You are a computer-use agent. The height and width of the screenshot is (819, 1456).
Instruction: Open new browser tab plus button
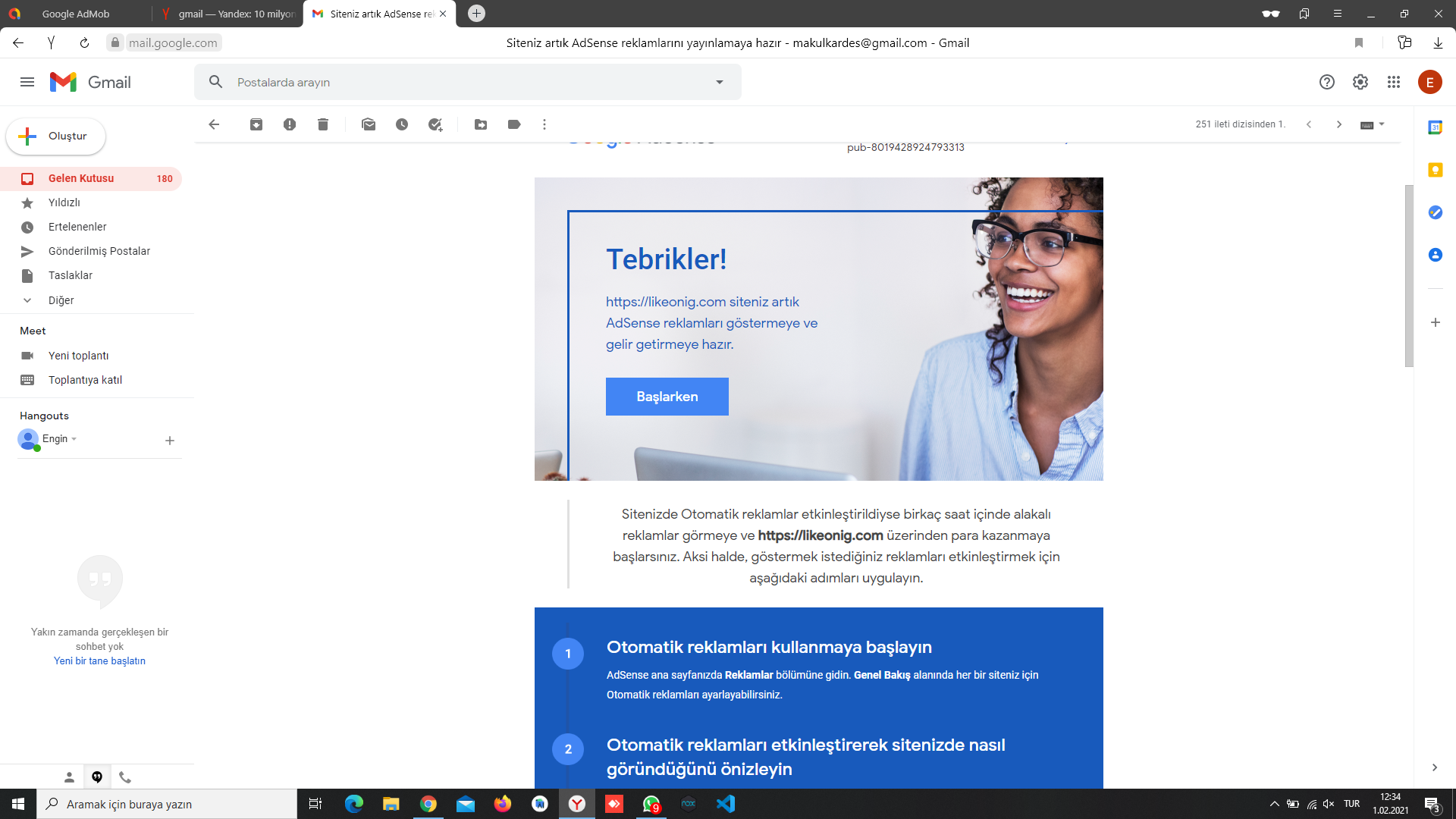(x=476, y=14)
